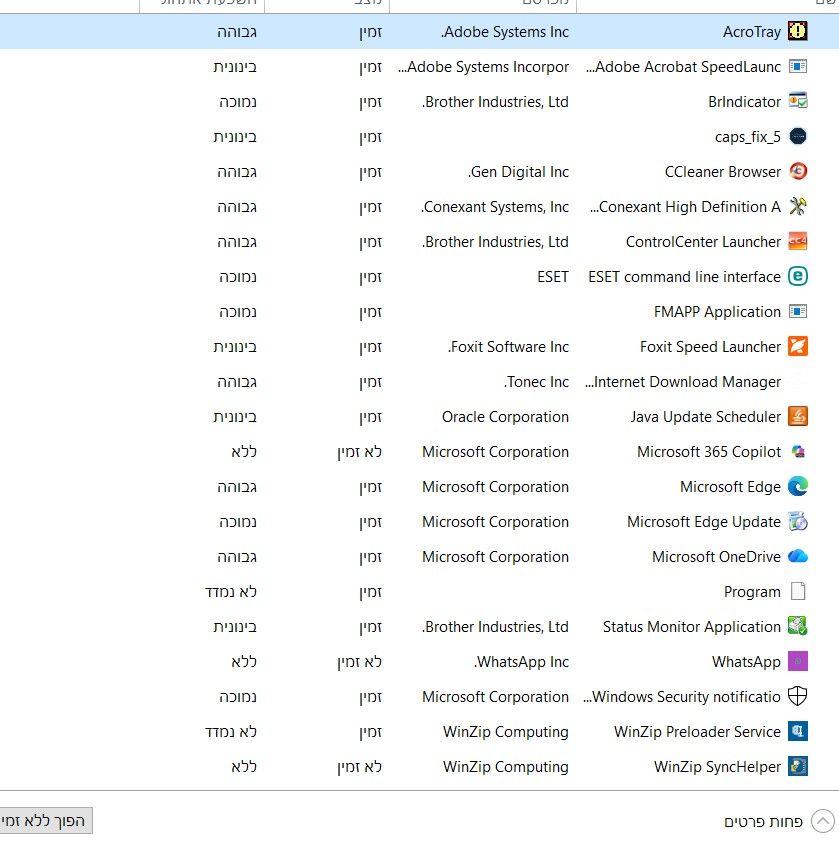The width and height of the screenshot is (839, 851).
Task: Click publisher 'WhatsApp Inc.' cell
Action: tap(521, 662)
